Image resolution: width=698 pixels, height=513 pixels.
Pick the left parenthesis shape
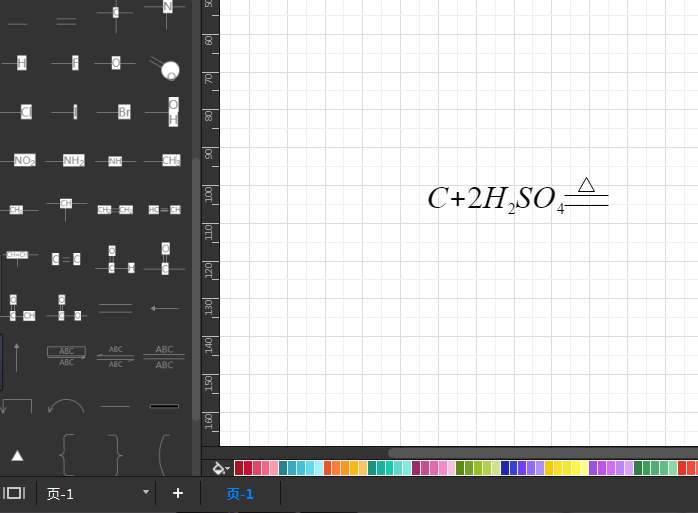164,455
